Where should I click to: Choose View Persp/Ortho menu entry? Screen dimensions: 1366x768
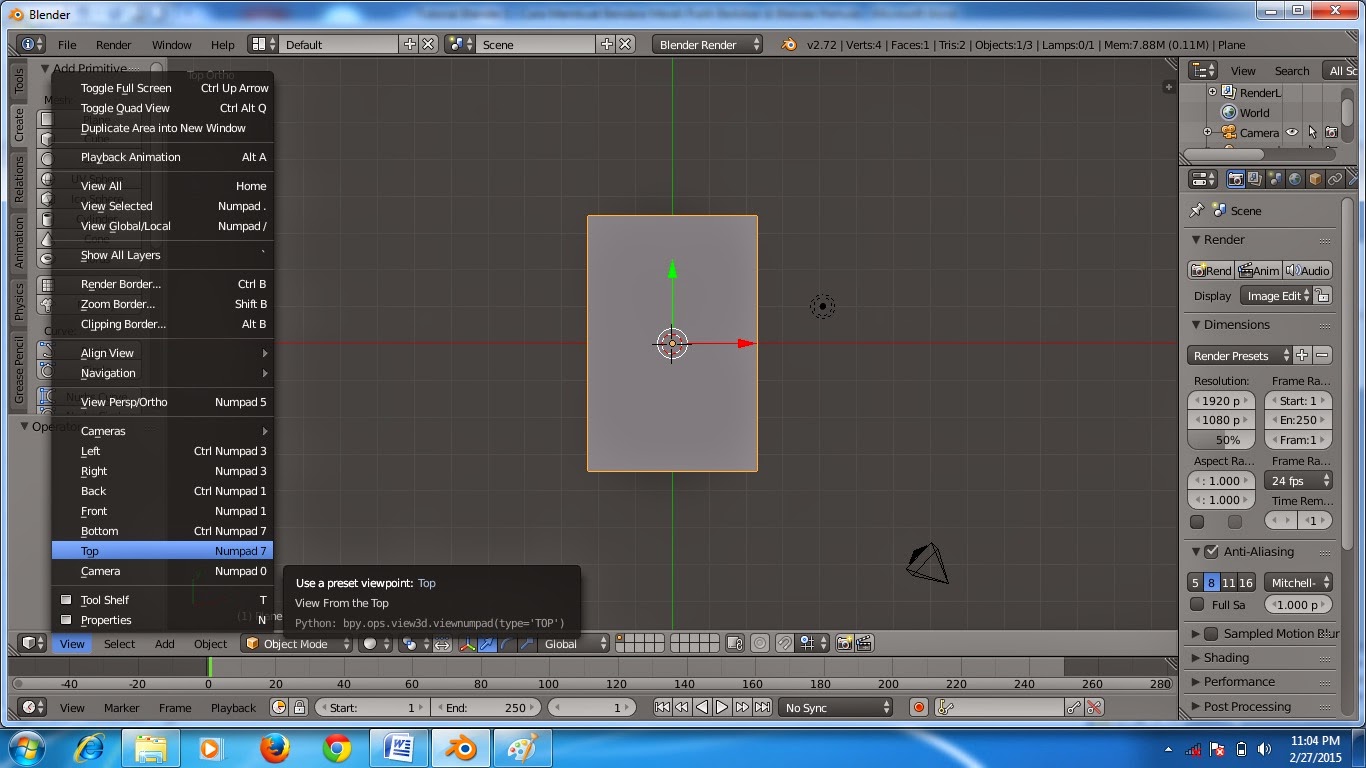pyautogui.click(x=162, y=402)
